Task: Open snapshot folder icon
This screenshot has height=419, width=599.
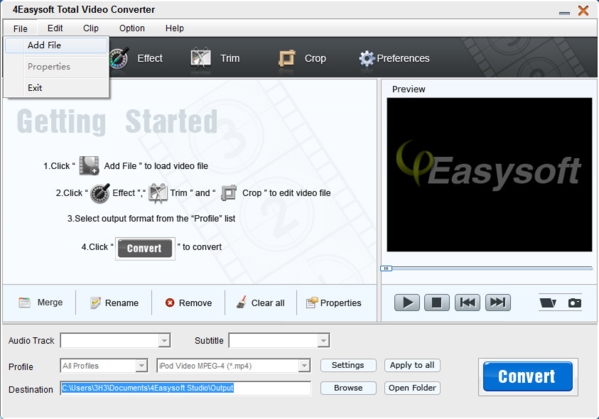Action: tap(548, 303)
